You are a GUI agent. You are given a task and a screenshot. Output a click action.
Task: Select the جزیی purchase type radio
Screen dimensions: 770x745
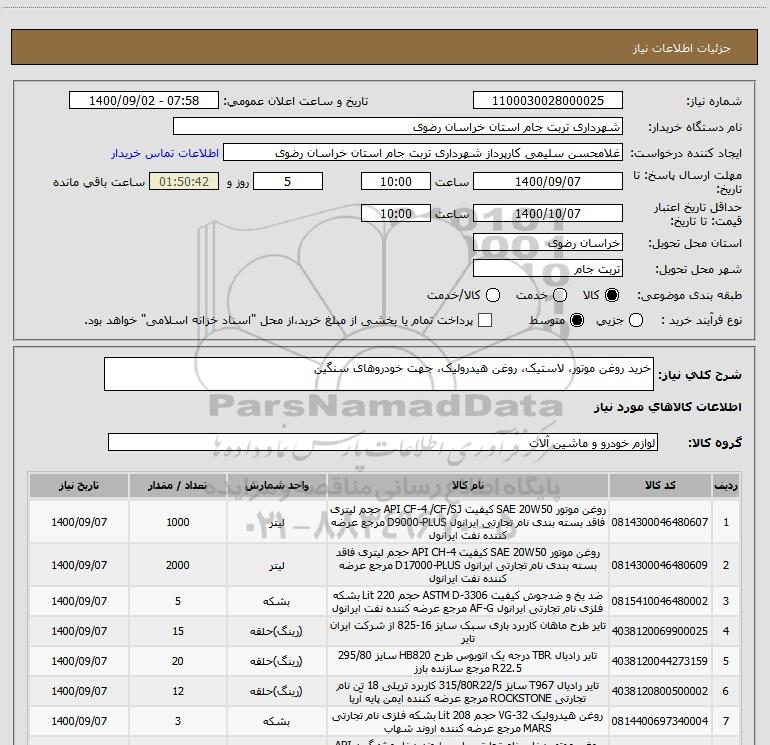pos(636,320)
